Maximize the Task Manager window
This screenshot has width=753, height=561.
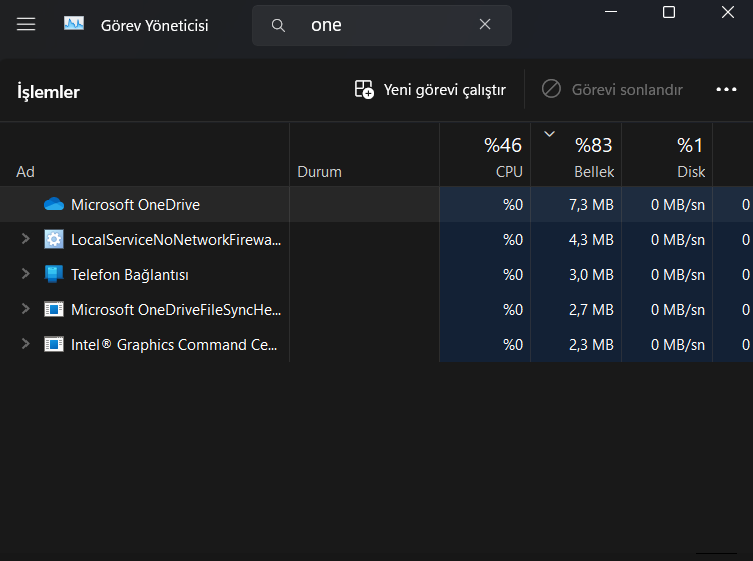[669, 12]
